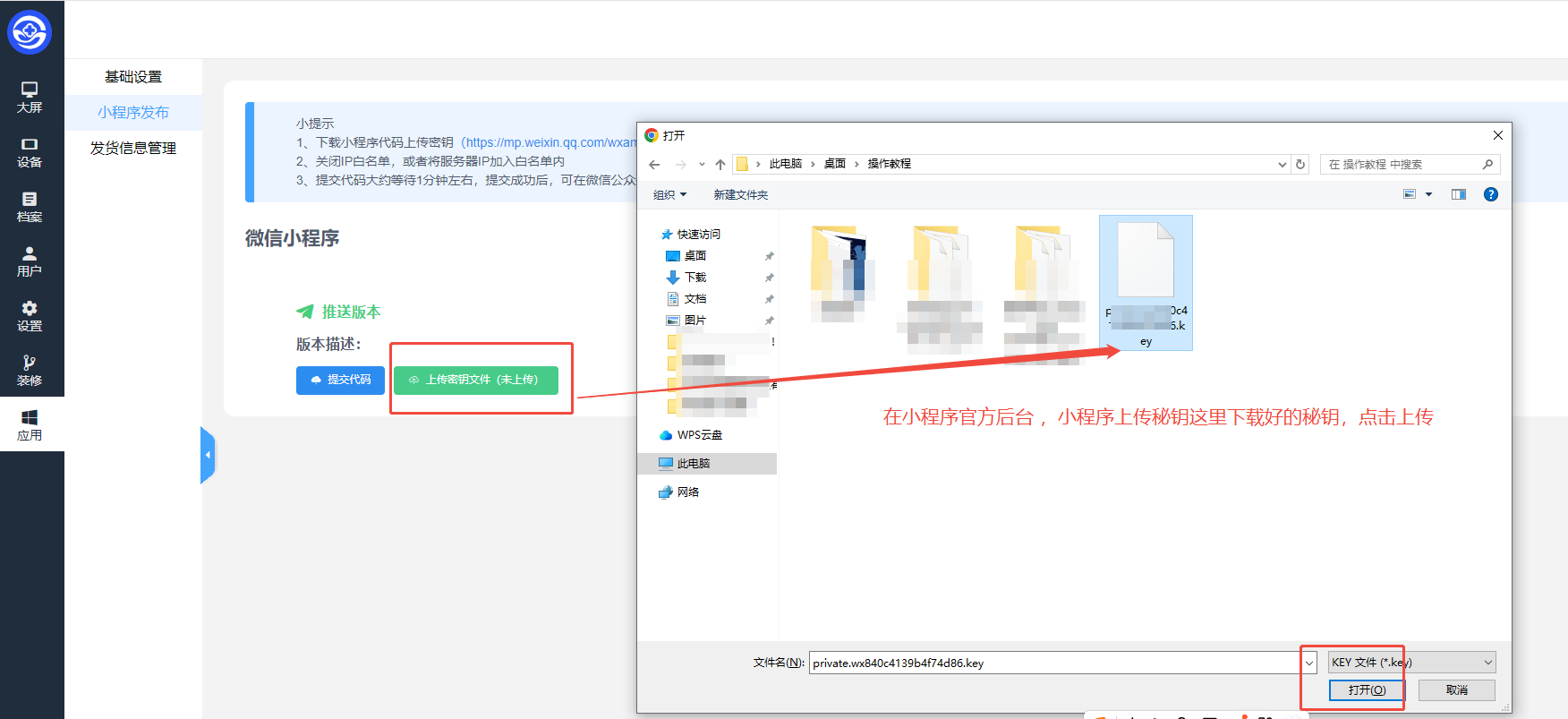1568x719 pixels.
Task: Select 桌面 in the navigation tree
Action: point(686,256)
